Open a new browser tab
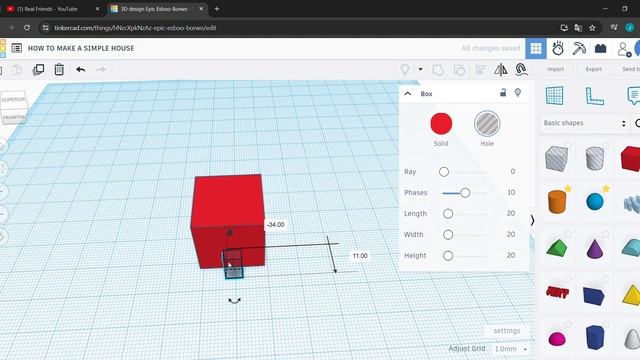 coord(217,9)
